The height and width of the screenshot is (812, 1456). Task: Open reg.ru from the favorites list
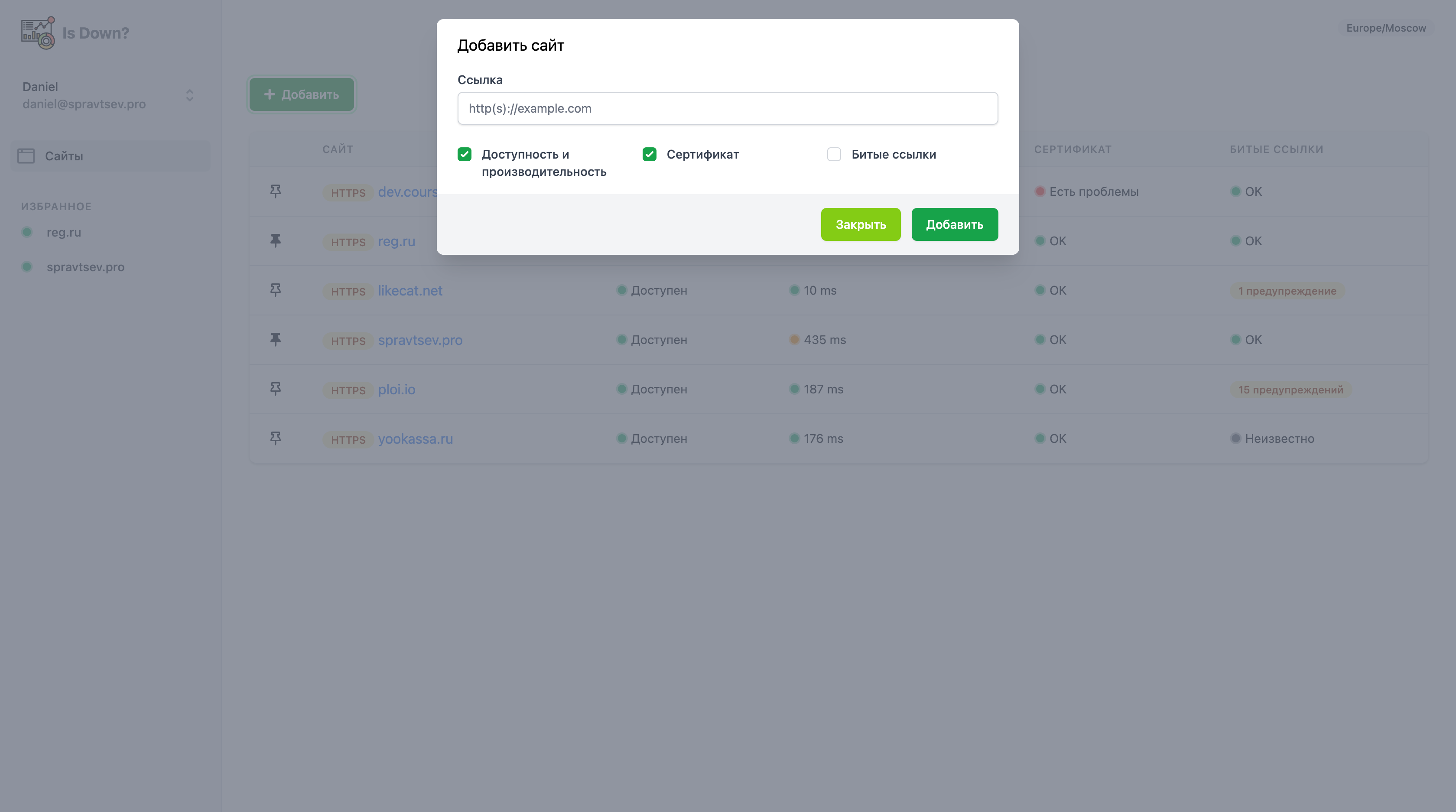click(63, 232)
